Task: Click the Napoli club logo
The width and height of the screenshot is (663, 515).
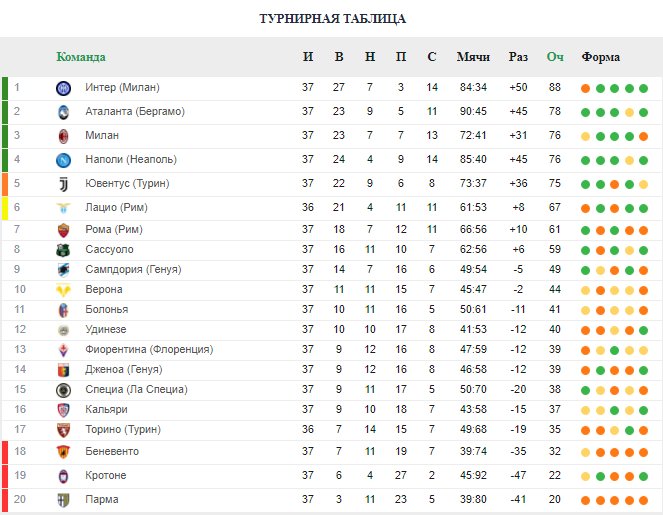Action: (63, 160)
